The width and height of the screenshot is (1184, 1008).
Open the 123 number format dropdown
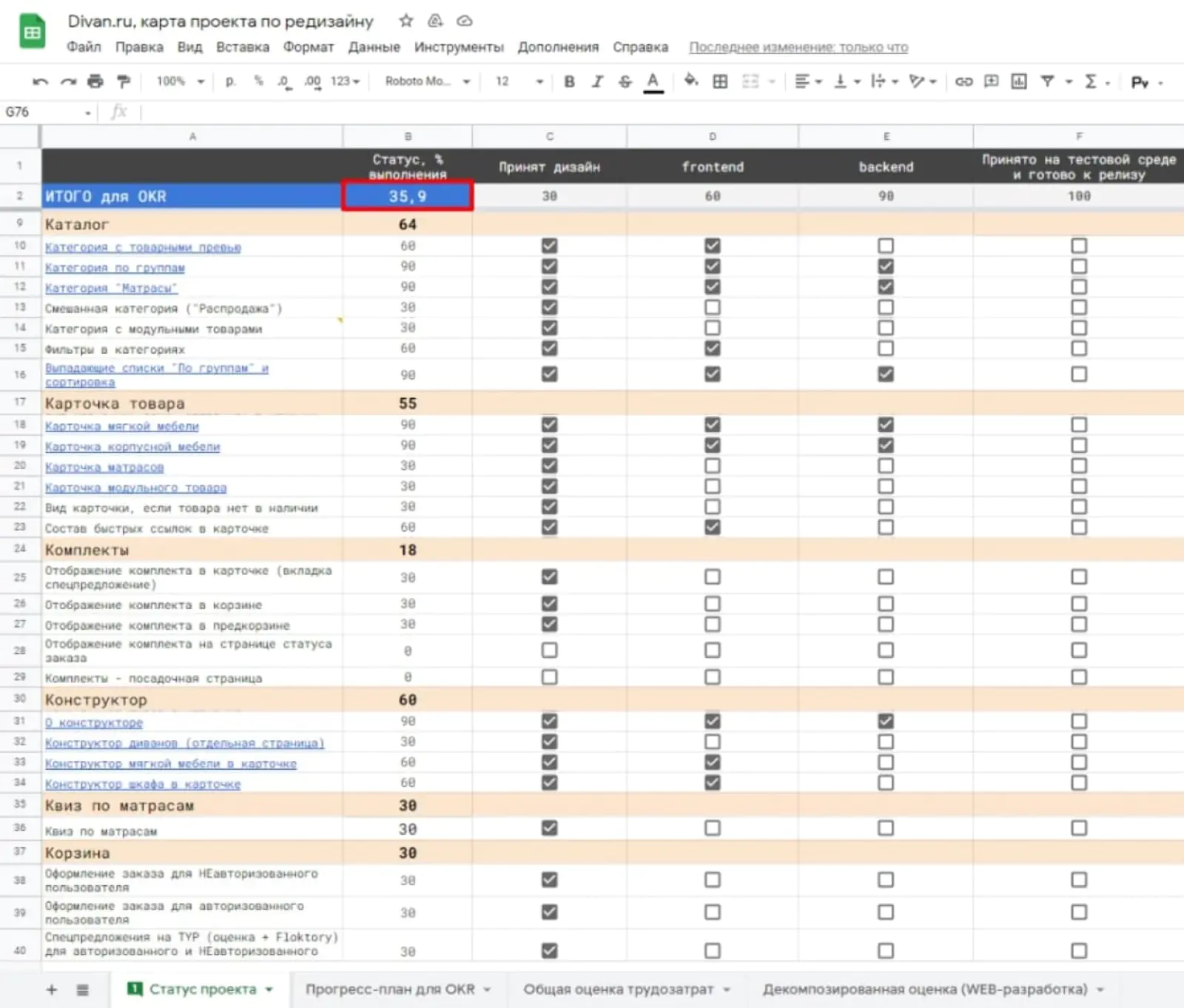pos(345,81)
